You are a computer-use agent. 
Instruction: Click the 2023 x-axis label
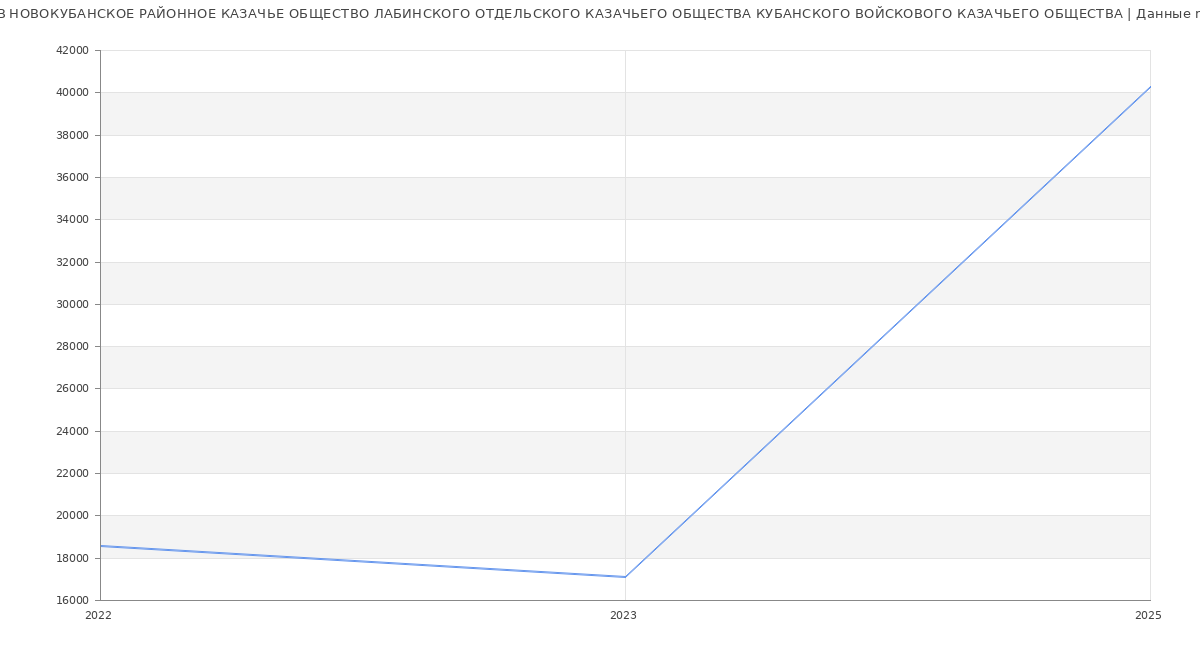(x=623, y=616)
